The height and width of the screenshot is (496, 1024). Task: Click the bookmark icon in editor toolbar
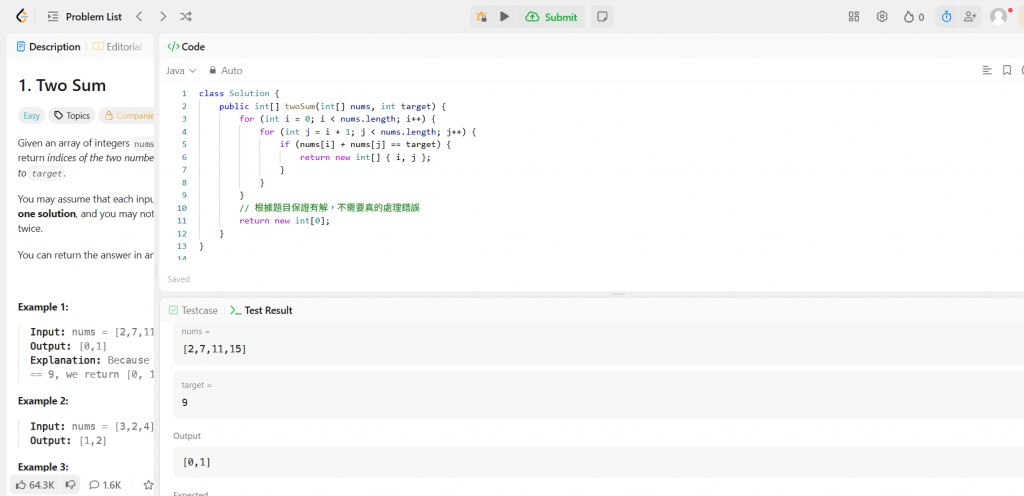[1007, 70]
